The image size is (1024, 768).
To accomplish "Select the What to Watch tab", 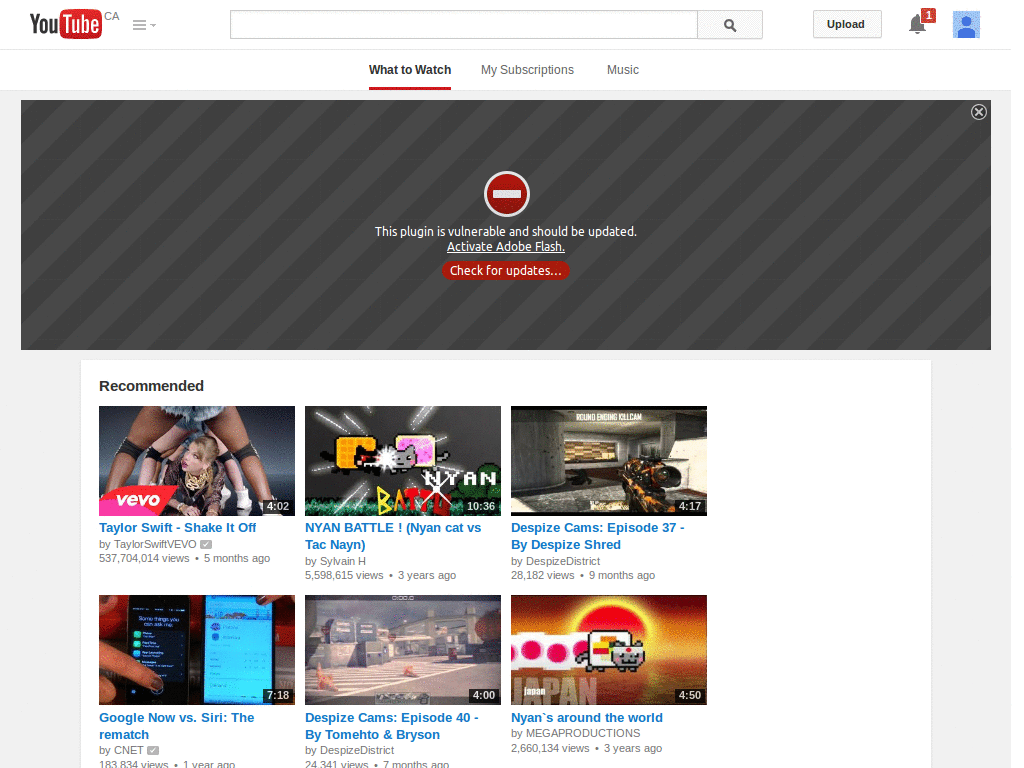I will (409, 70).
